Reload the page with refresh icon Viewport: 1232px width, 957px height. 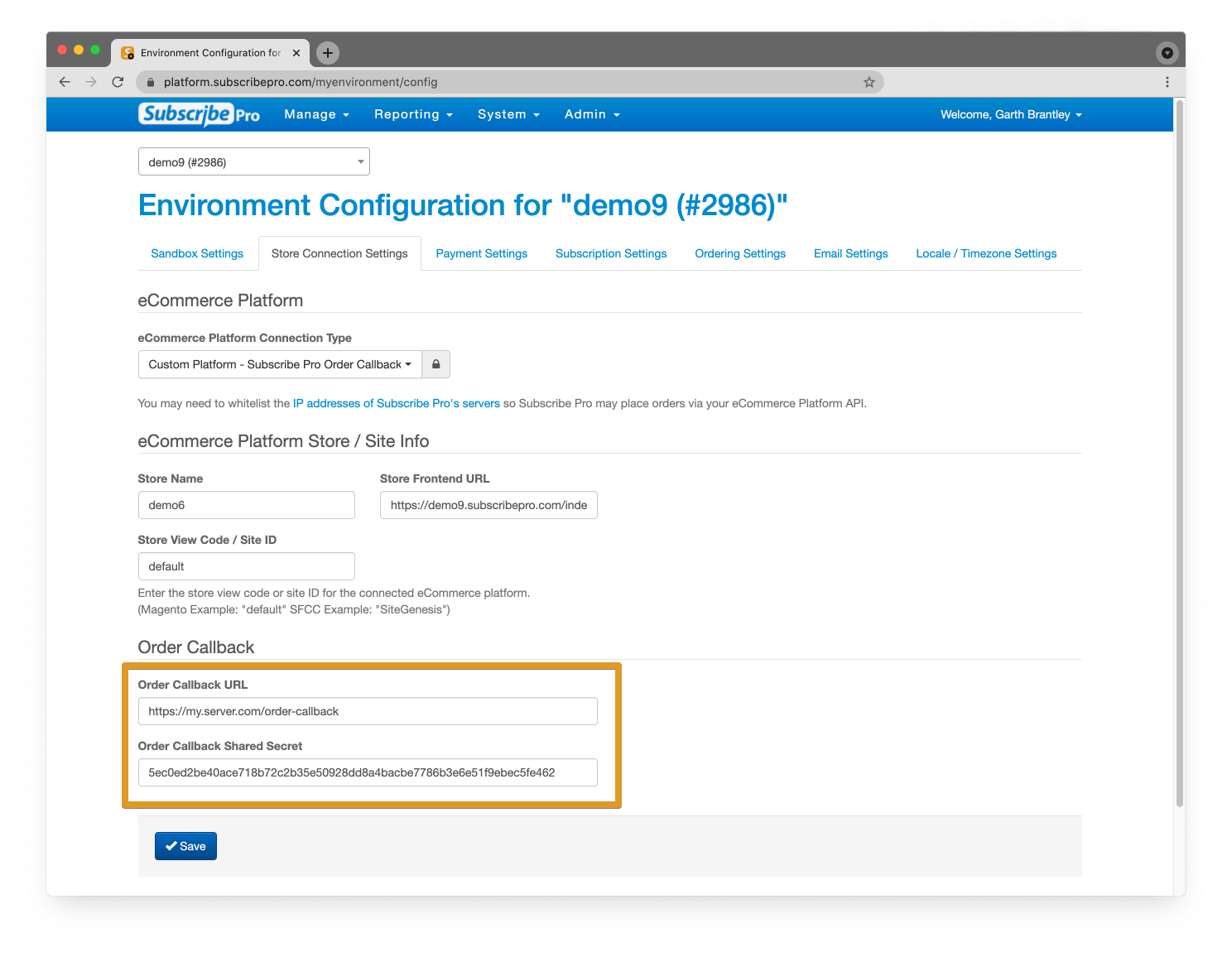pyautogui.click(x=118, y=82)
